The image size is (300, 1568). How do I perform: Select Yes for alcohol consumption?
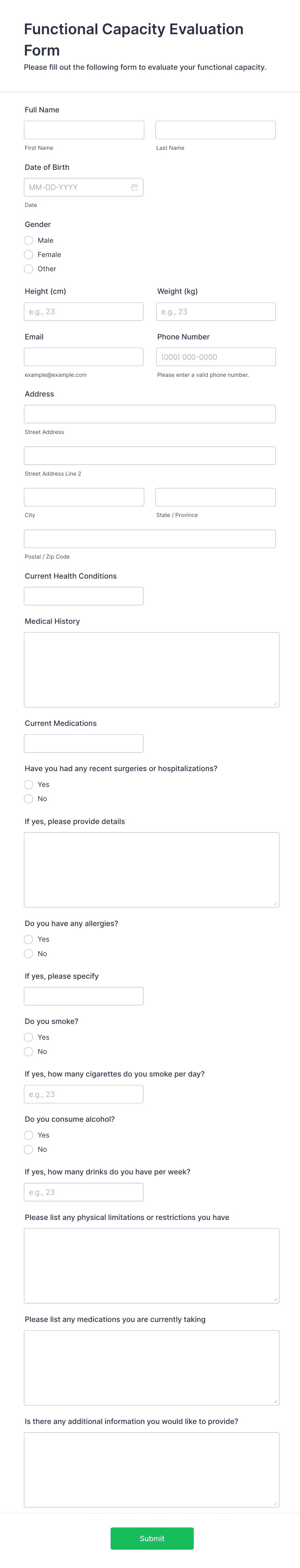click(x=29, y=1135)
